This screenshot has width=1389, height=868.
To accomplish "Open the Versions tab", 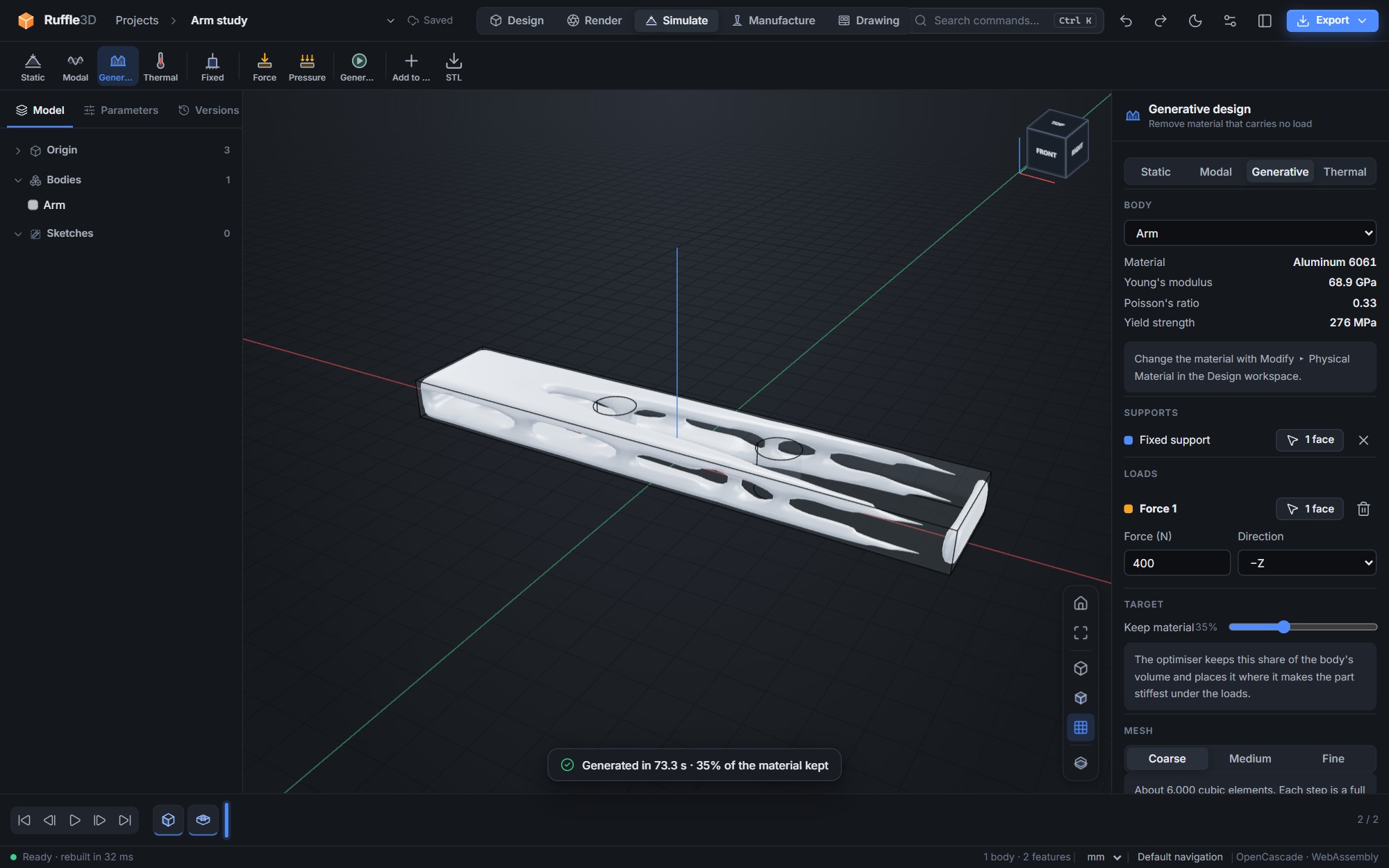I will [208, 110].
